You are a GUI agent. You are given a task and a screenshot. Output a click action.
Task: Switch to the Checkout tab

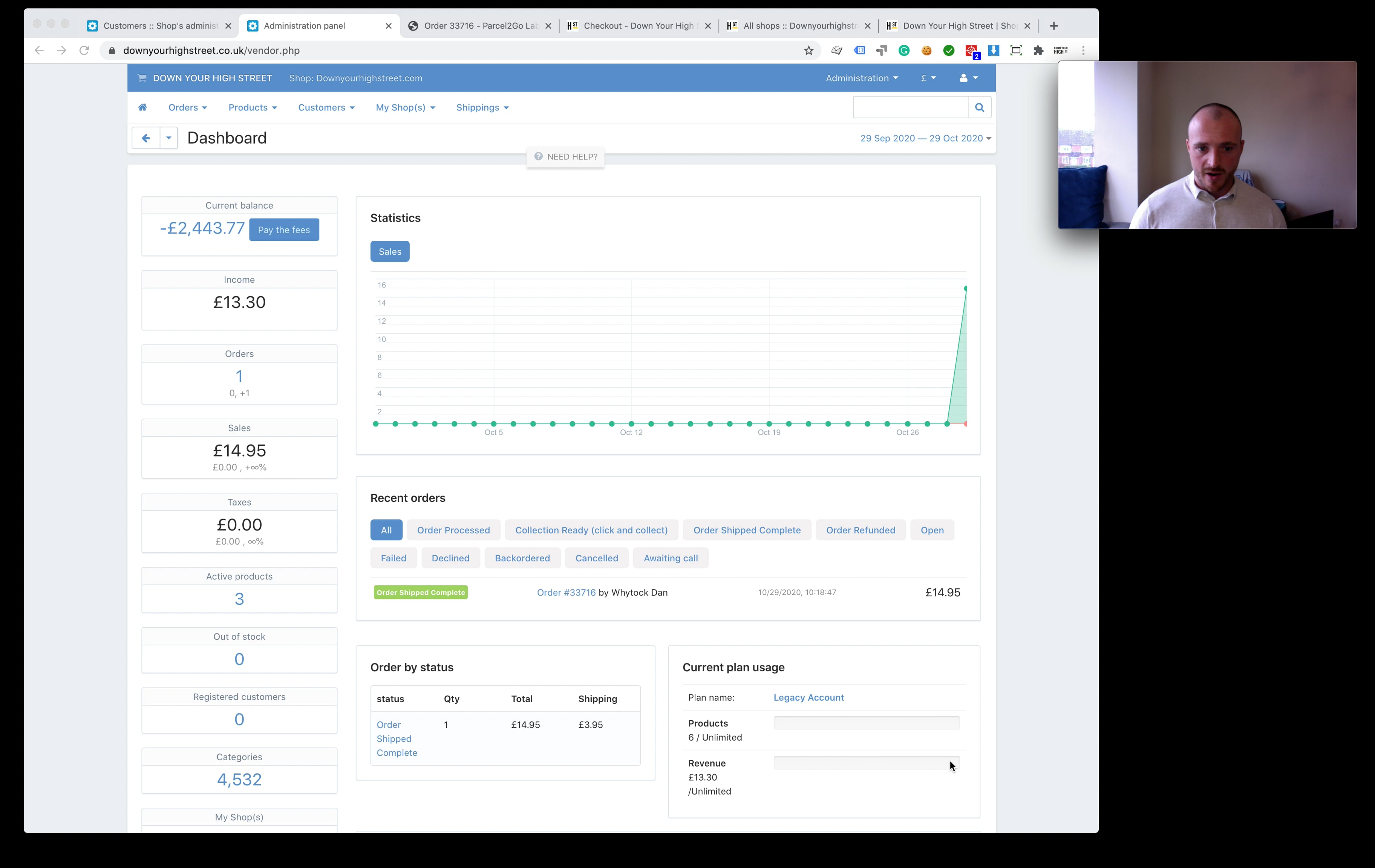click(x=640, y=26)
